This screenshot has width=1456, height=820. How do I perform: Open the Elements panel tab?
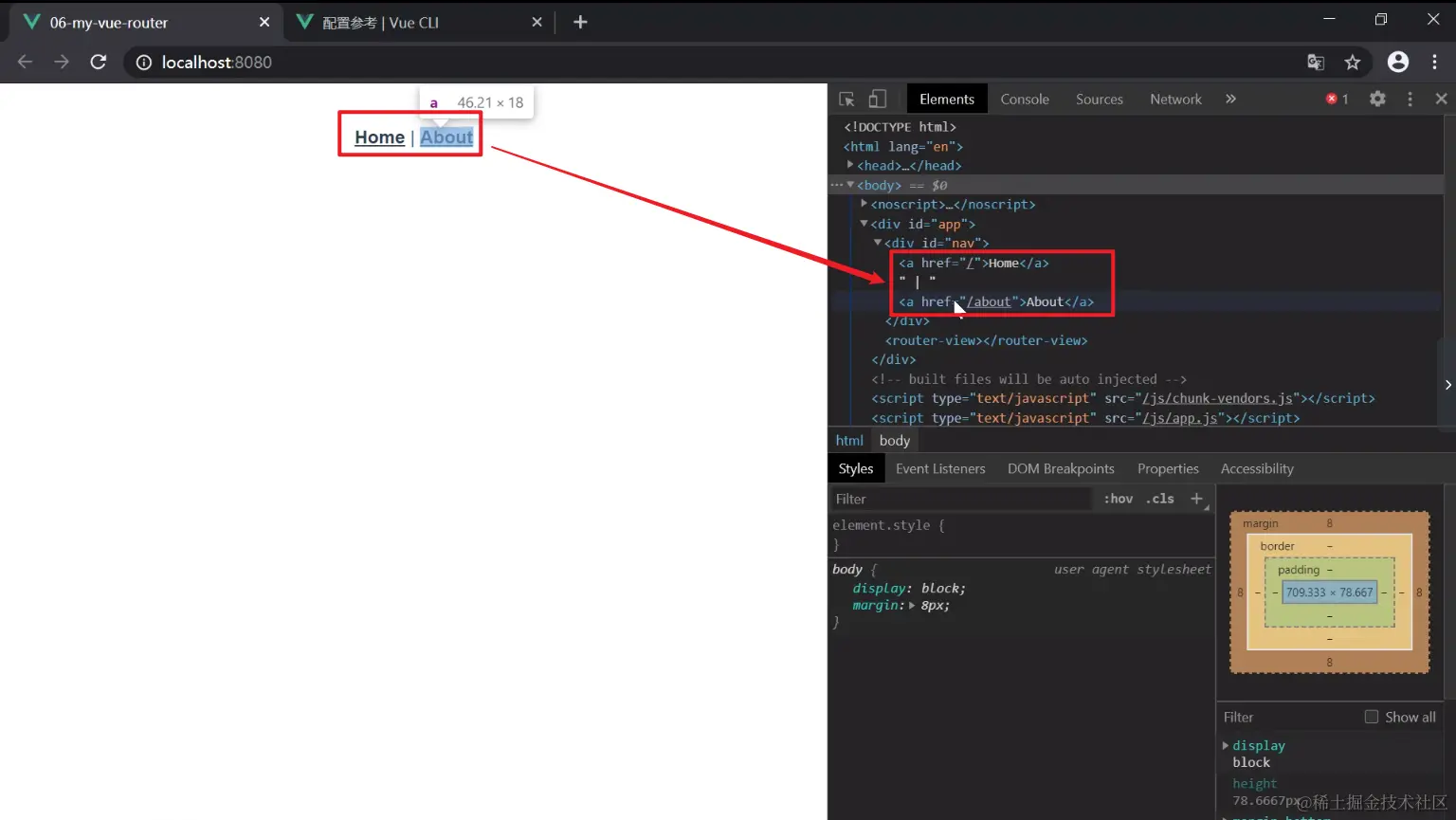pyautogui.click(x=947, y=99)
